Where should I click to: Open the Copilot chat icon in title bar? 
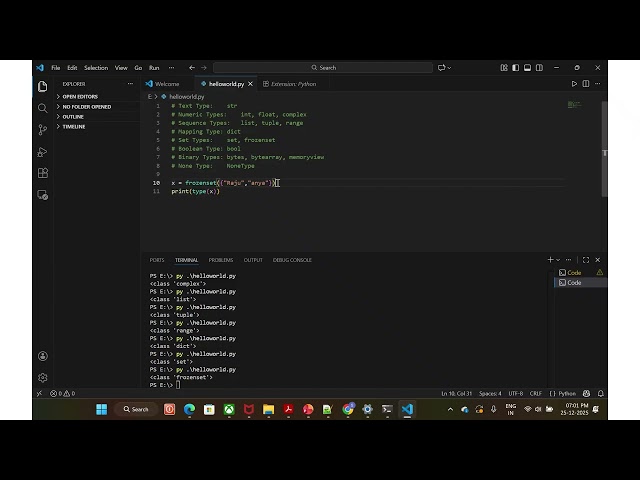pos(441,68)
